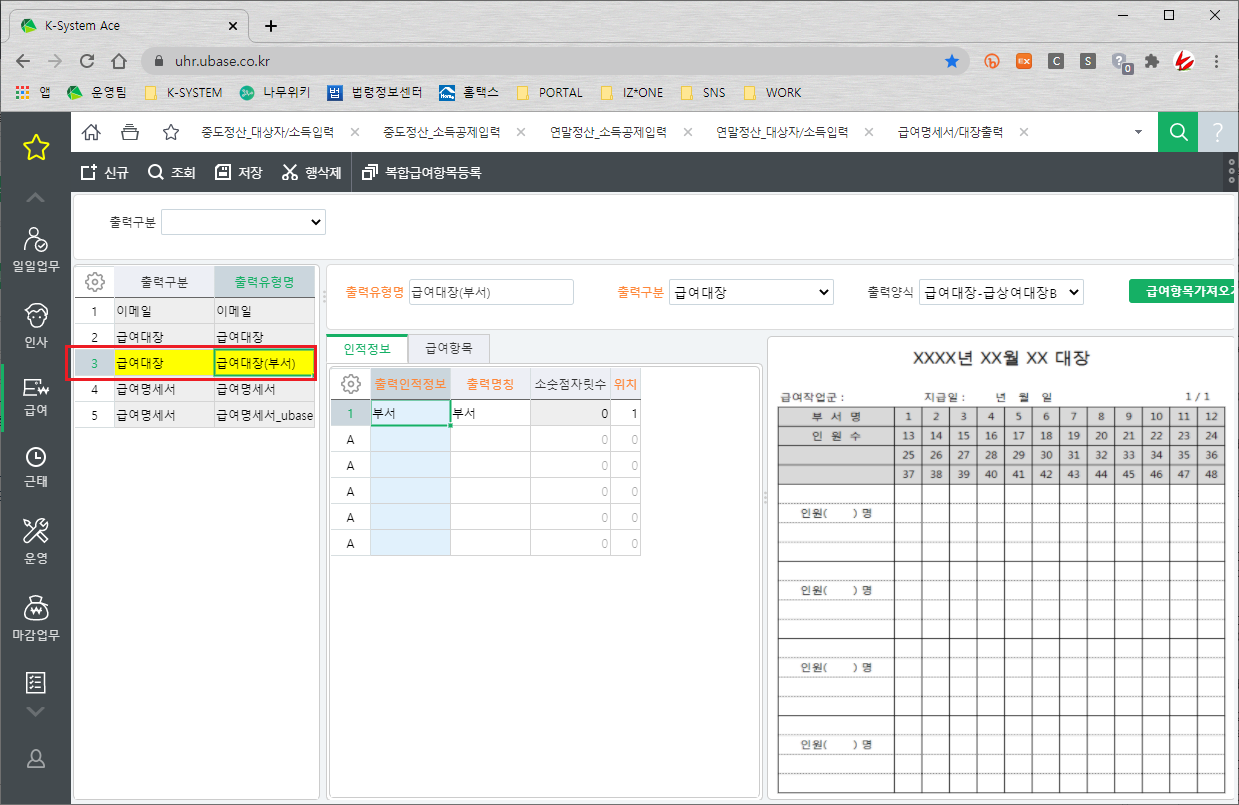
Task: Open the 일일업무 sidebar menu
Action: click(36, 250)
